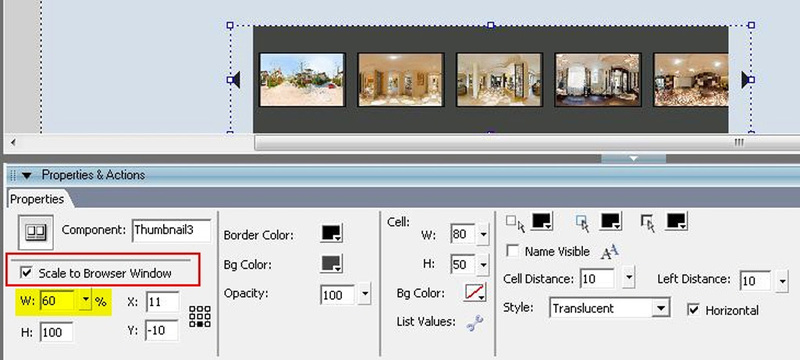Open the Style combo box showing Translucent
800x360 pixels.
[x=610, y=308]
